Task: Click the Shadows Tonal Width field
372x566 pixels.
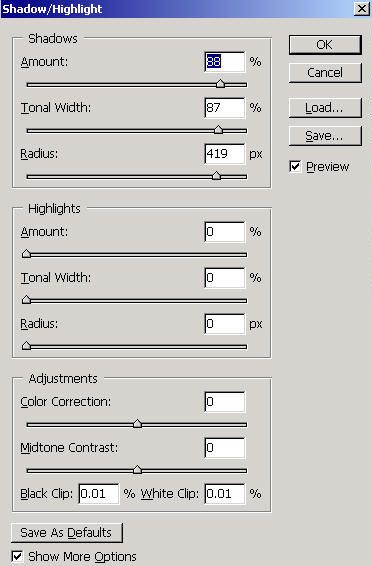Action: pos(224,108)
